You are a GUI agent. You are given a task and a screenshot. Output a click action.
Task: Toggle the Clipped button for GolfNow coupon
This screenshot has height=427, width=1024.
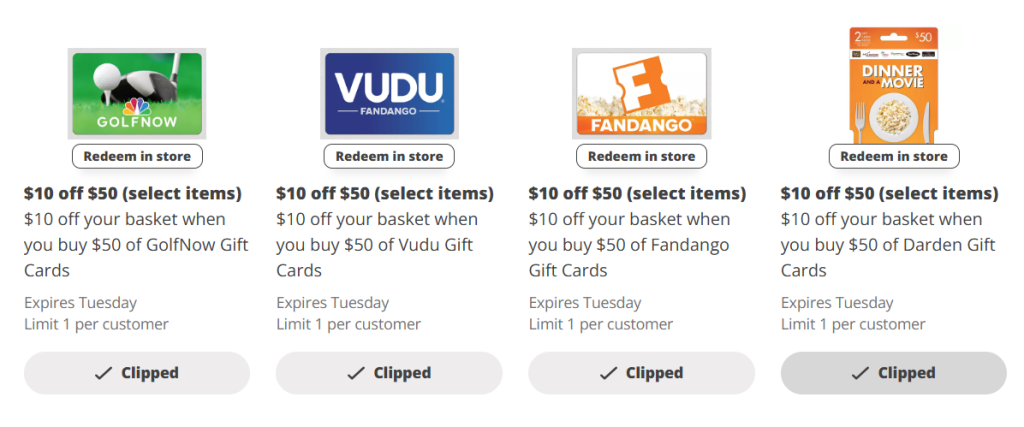pos(137,373)
